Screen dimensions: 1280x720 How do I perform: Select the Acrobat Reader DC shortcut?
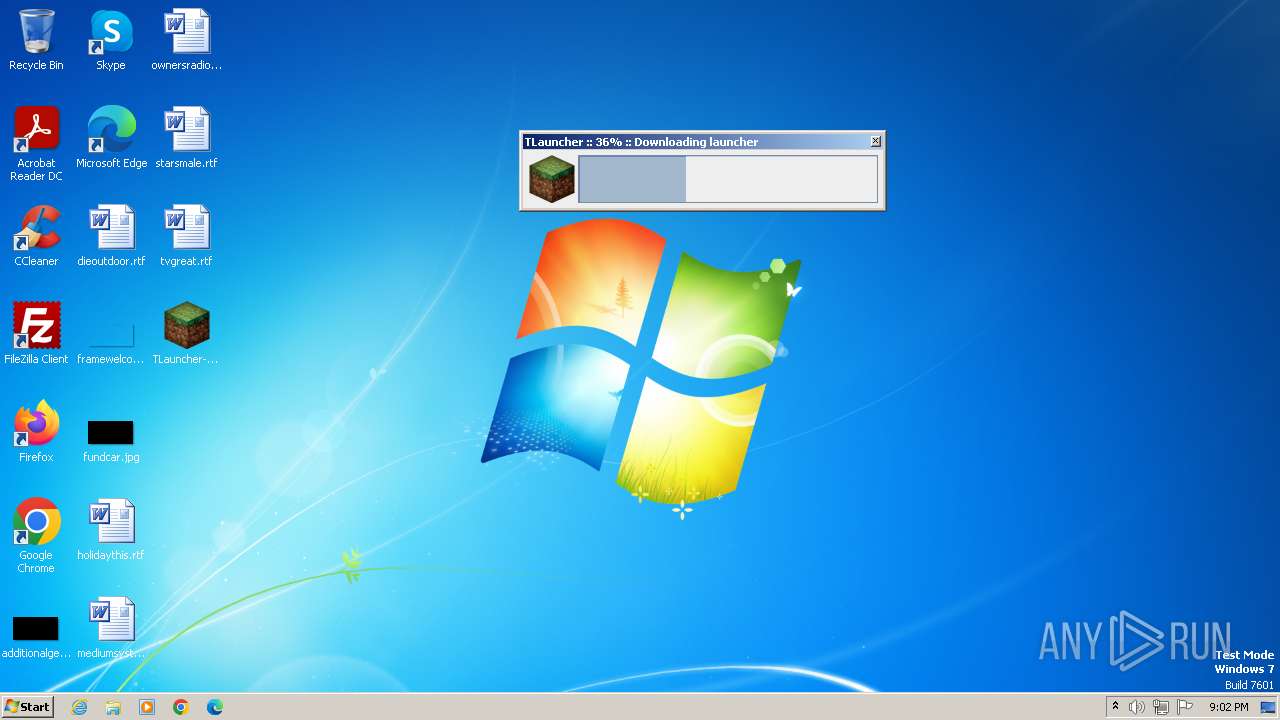[x=36, y=143]
